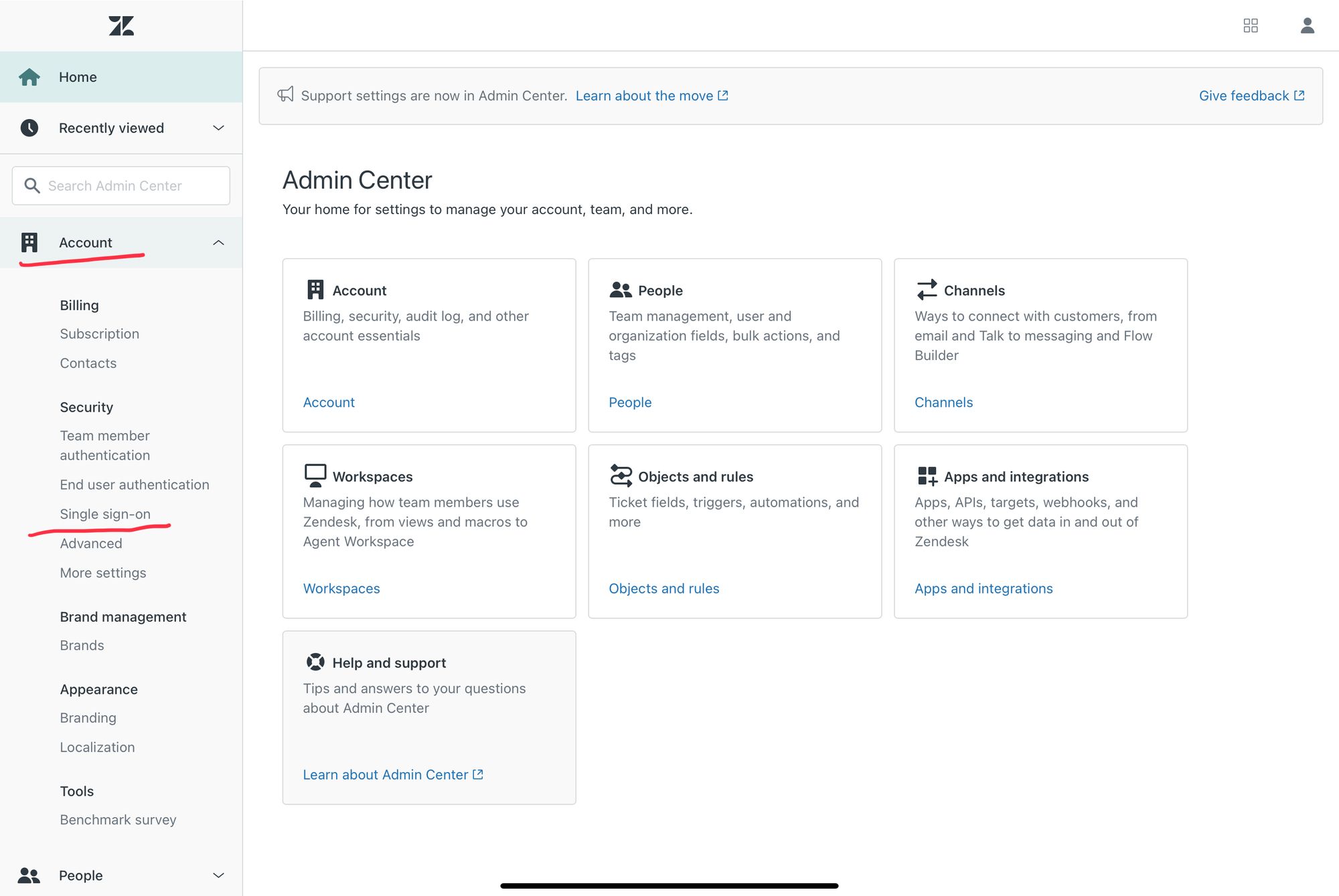Click the Recently viewed clock icon
The height and width of the screenshot is (896, 1339).
pyautogui.click(x=29, y=128)
